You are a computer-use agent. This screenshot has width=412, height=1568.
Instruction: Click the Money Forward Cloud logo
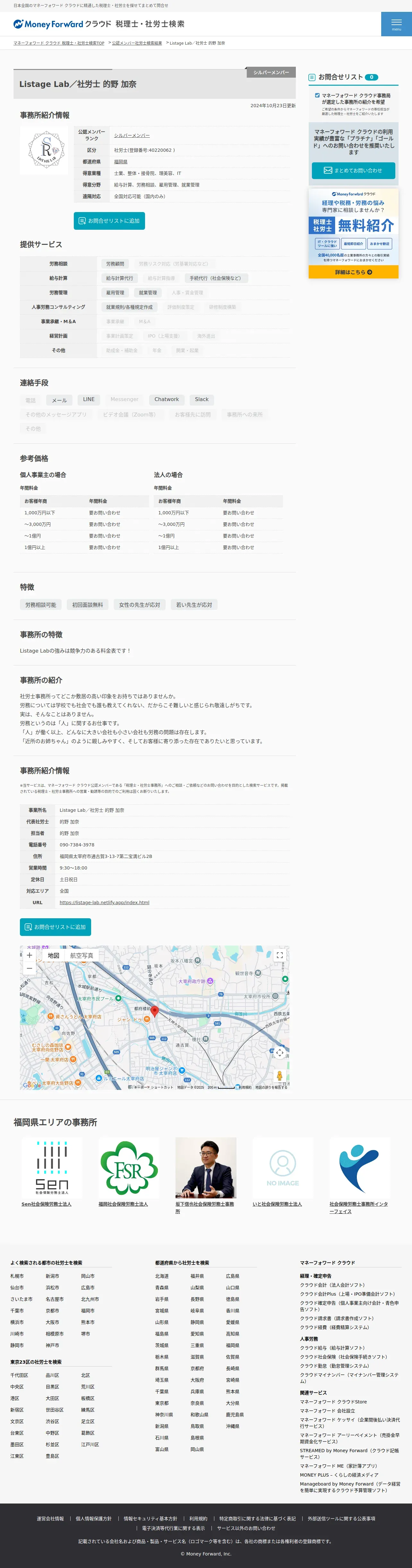coord(99,24)
